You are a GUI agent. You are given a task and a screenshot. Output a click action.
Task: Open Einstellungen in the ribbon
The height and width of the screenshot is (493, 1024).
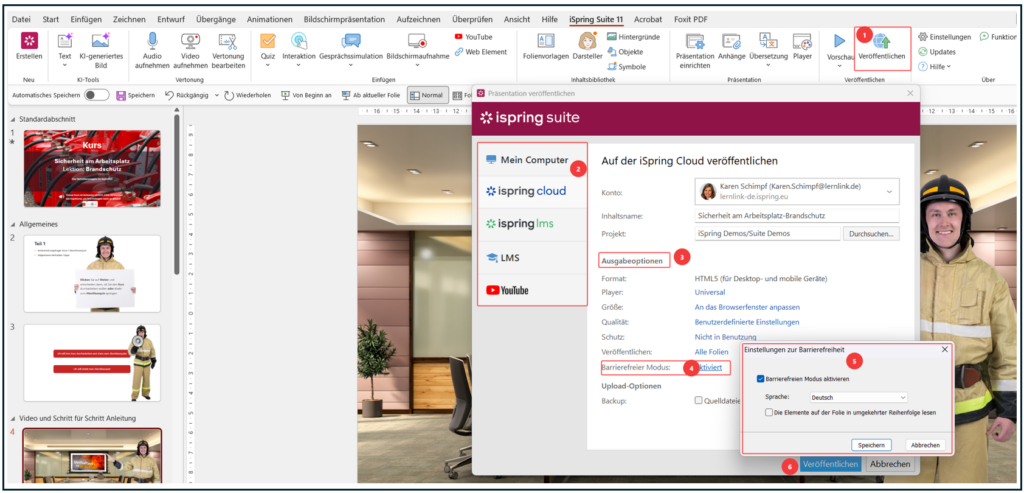[x=944, y=37]
